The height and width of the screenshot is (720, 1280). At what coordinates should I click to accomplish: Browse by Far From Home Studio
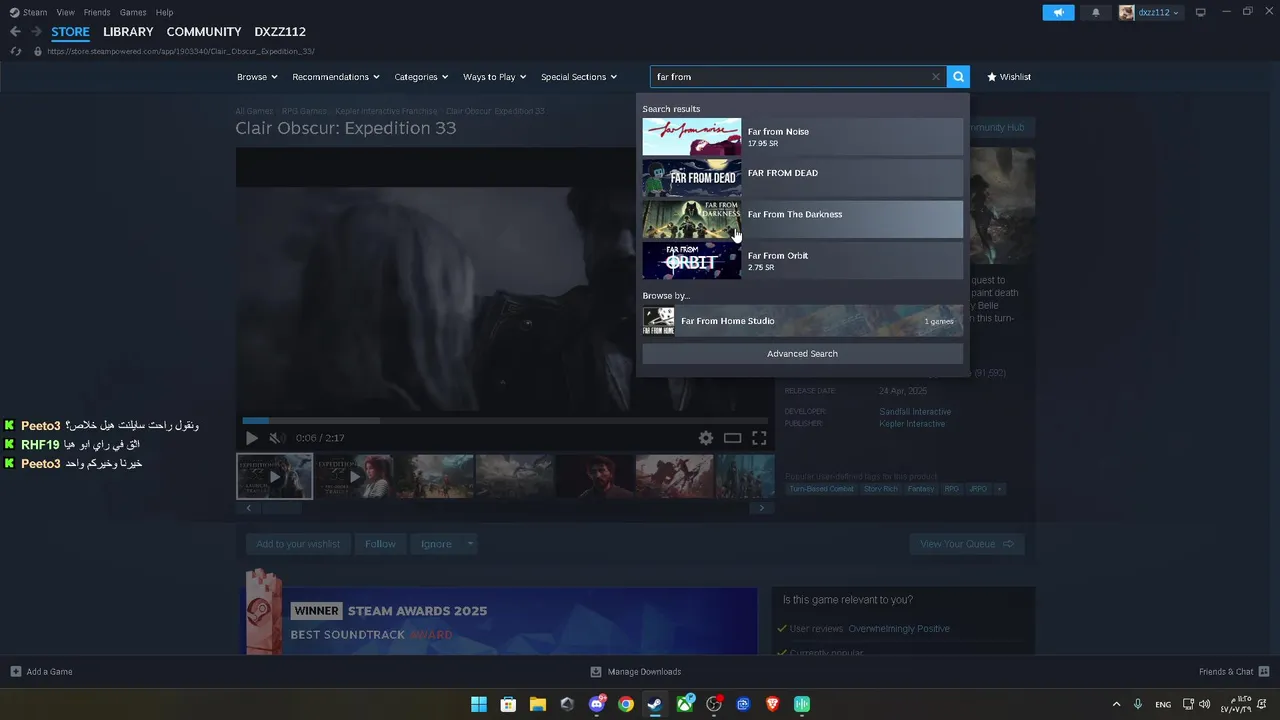pos(802,321)
